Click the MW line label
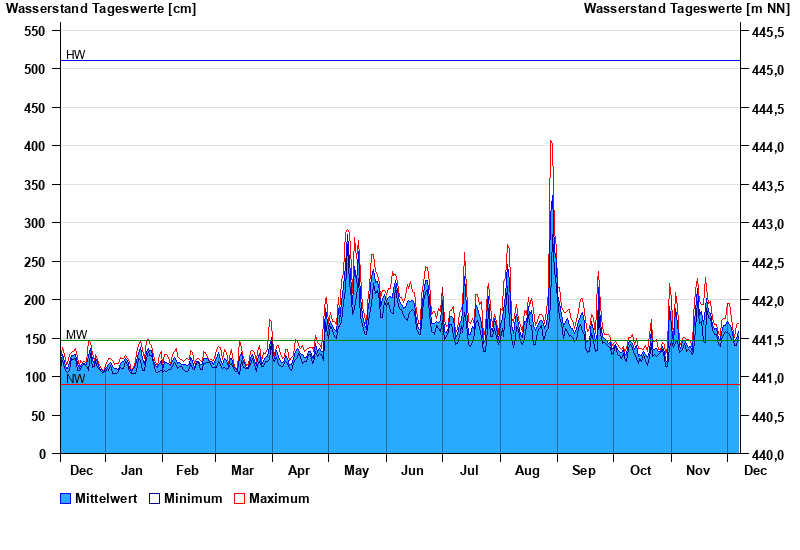 click(76, 334)
